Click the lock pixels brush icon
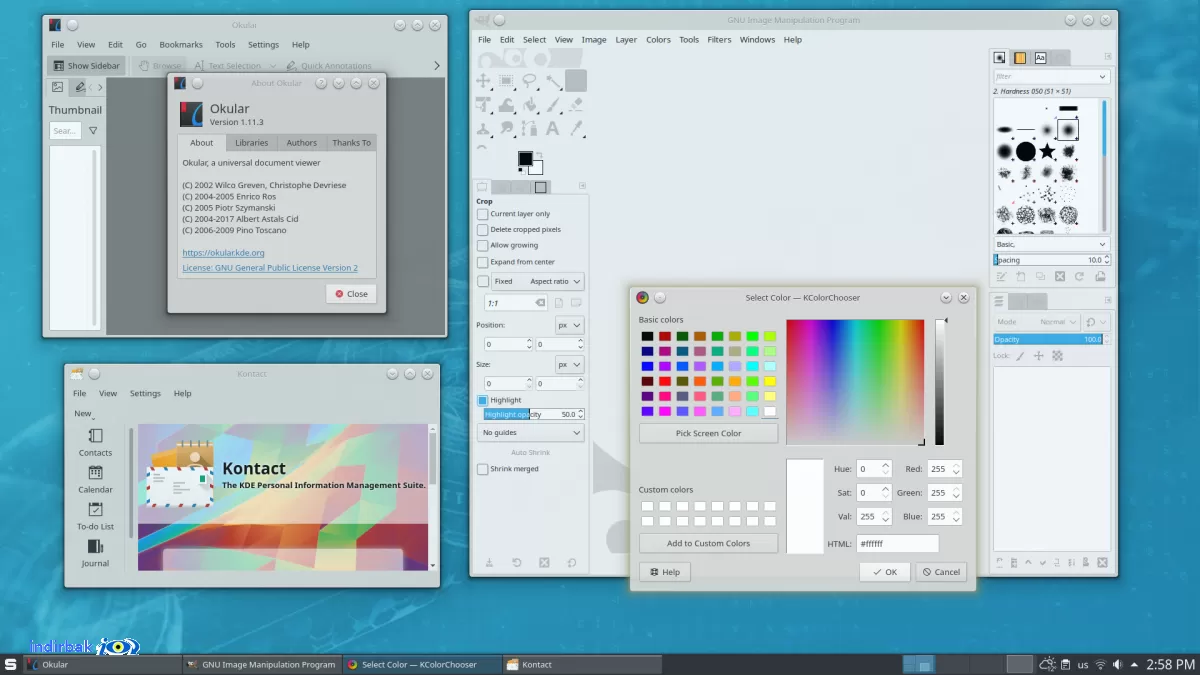The image size is (1200, 675). 1021,355
